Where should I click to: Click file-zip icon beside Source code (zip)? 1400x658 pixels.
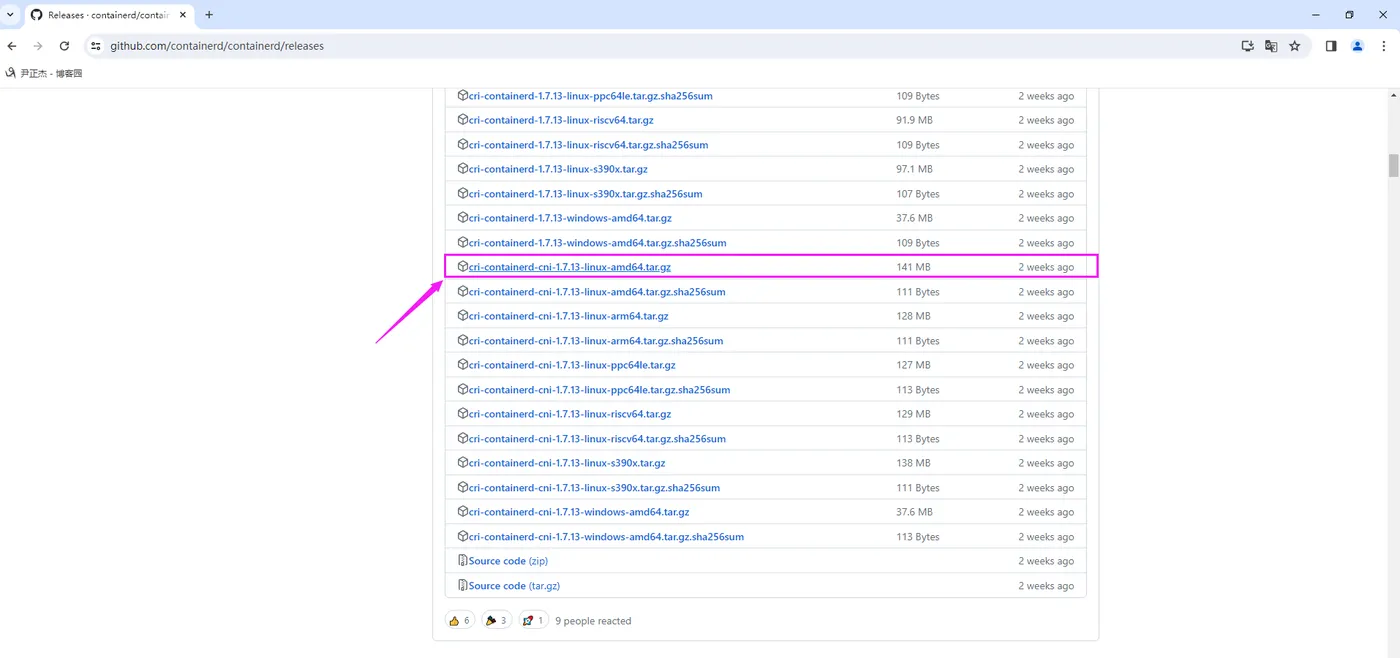463,561
